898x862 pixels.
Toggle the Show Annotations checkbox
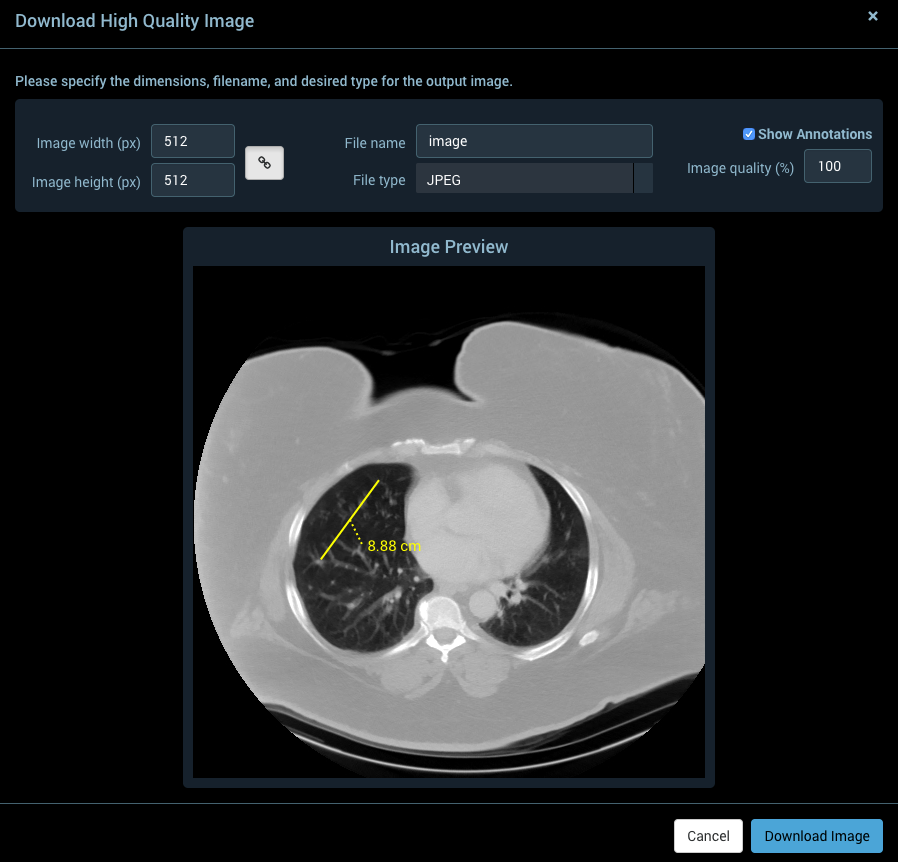pos(749,134)
